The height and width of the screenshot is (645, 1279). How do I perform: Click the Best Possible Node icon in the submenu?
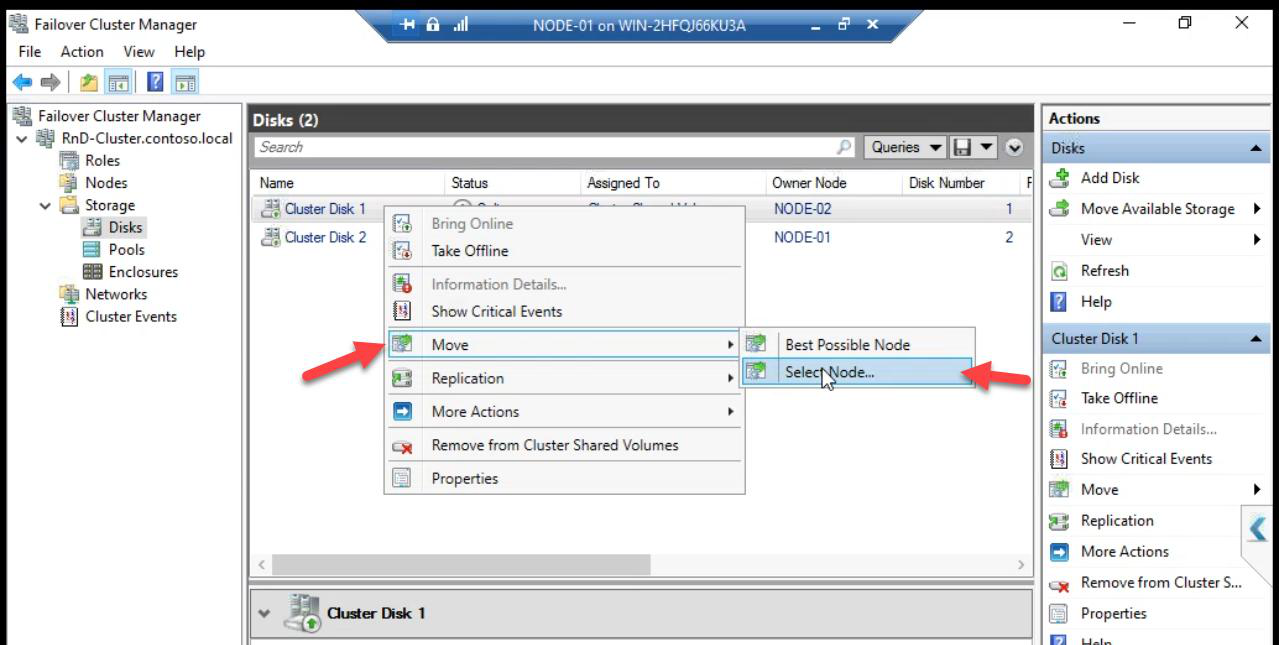[x=756, y=344]
